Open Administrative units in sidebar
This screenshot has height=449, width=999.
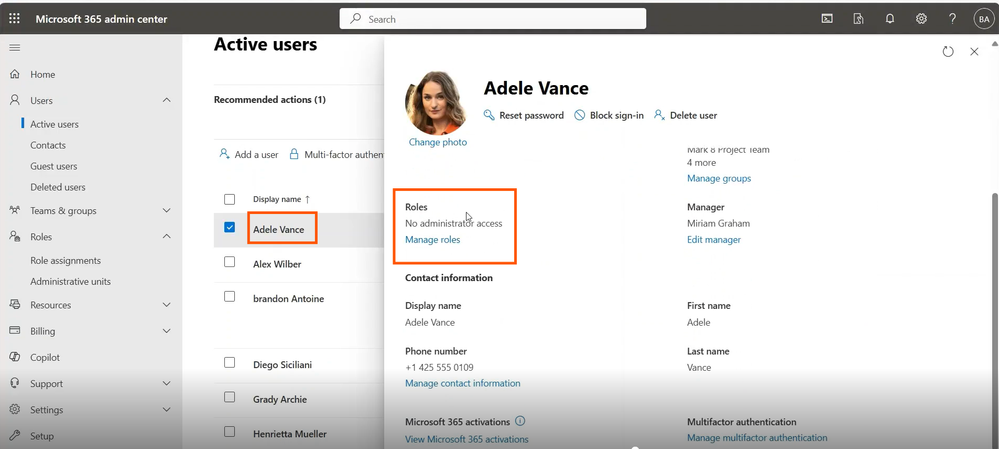pyautogui.click(x=70, y=282)
